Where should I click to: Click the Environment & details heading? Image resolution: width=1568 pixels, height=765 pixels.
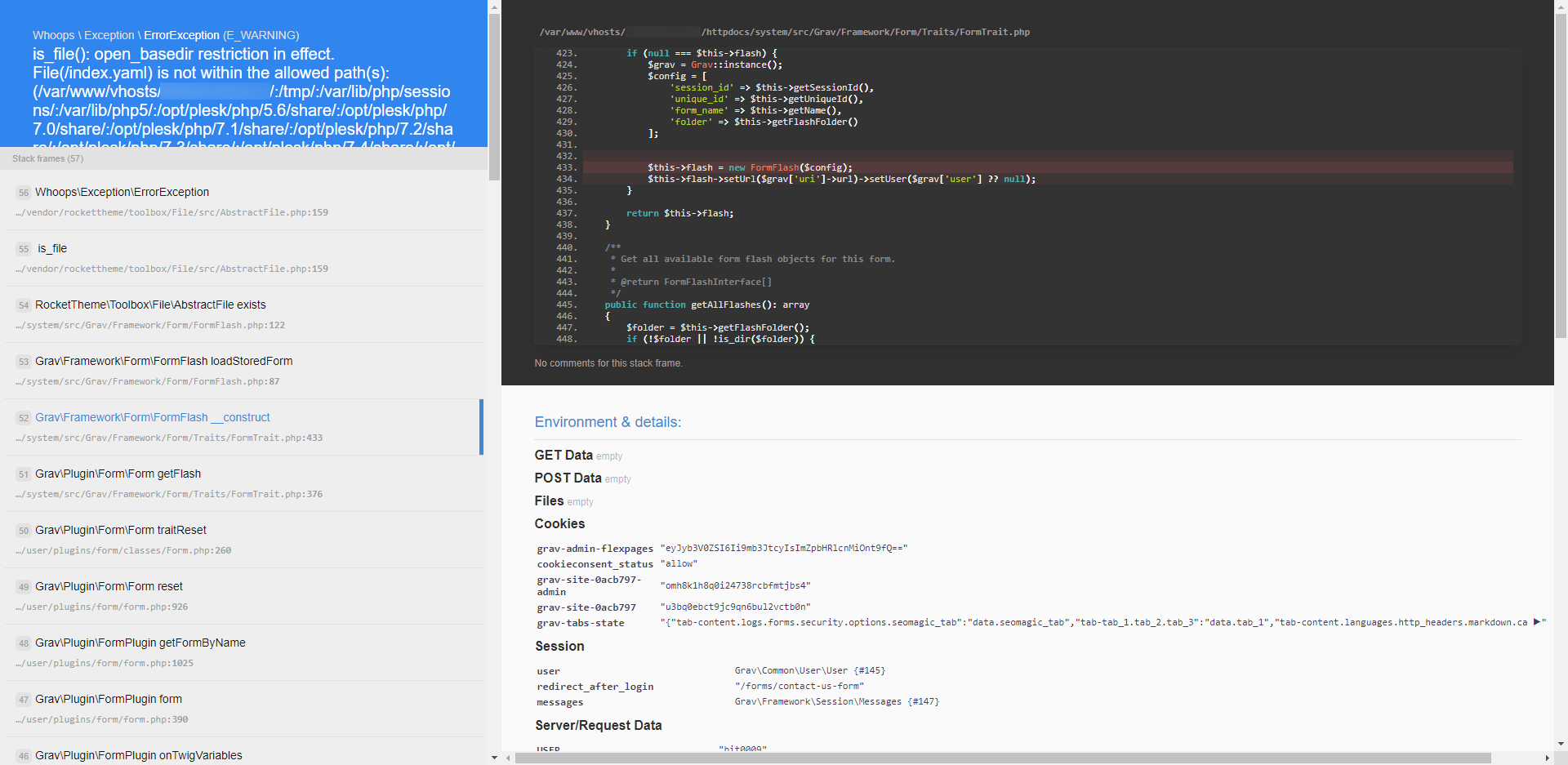[608, 422]
